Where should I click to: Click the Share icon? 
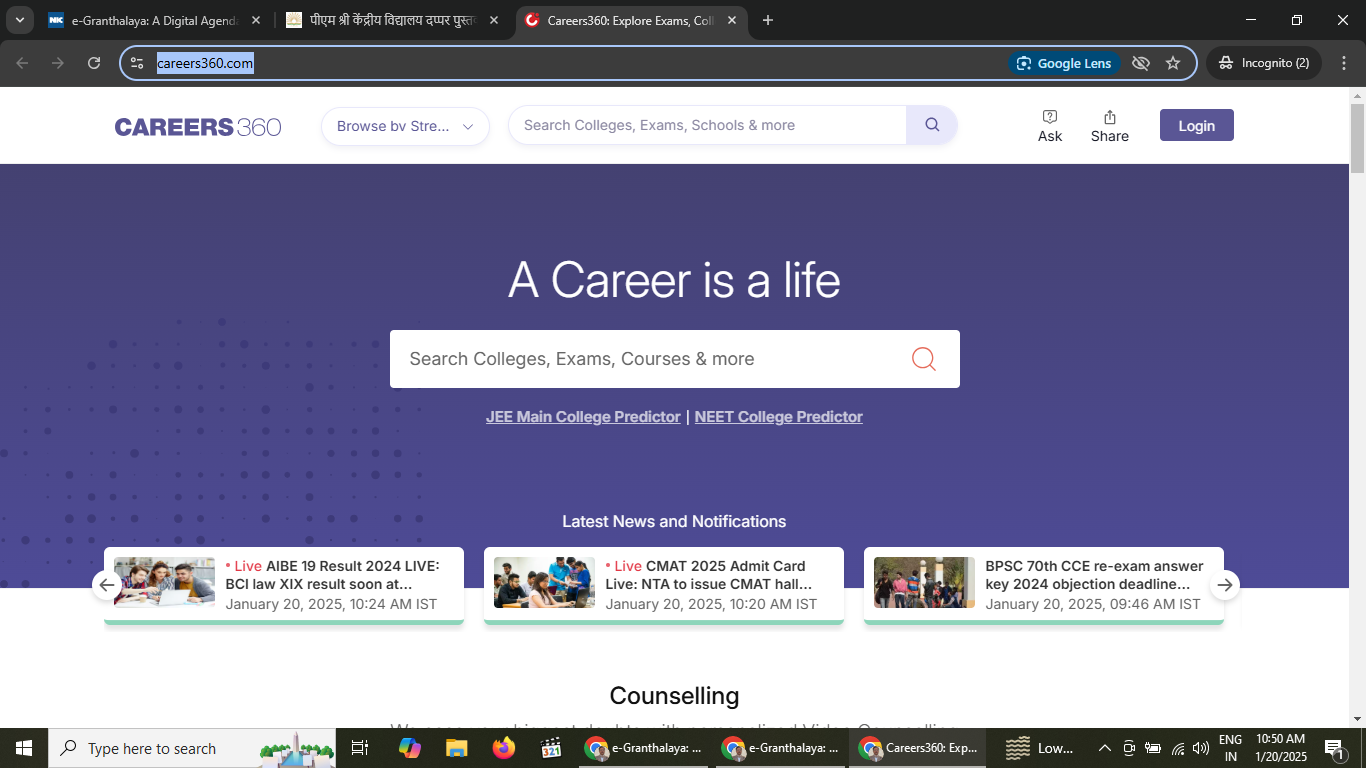pos(1110,126)
